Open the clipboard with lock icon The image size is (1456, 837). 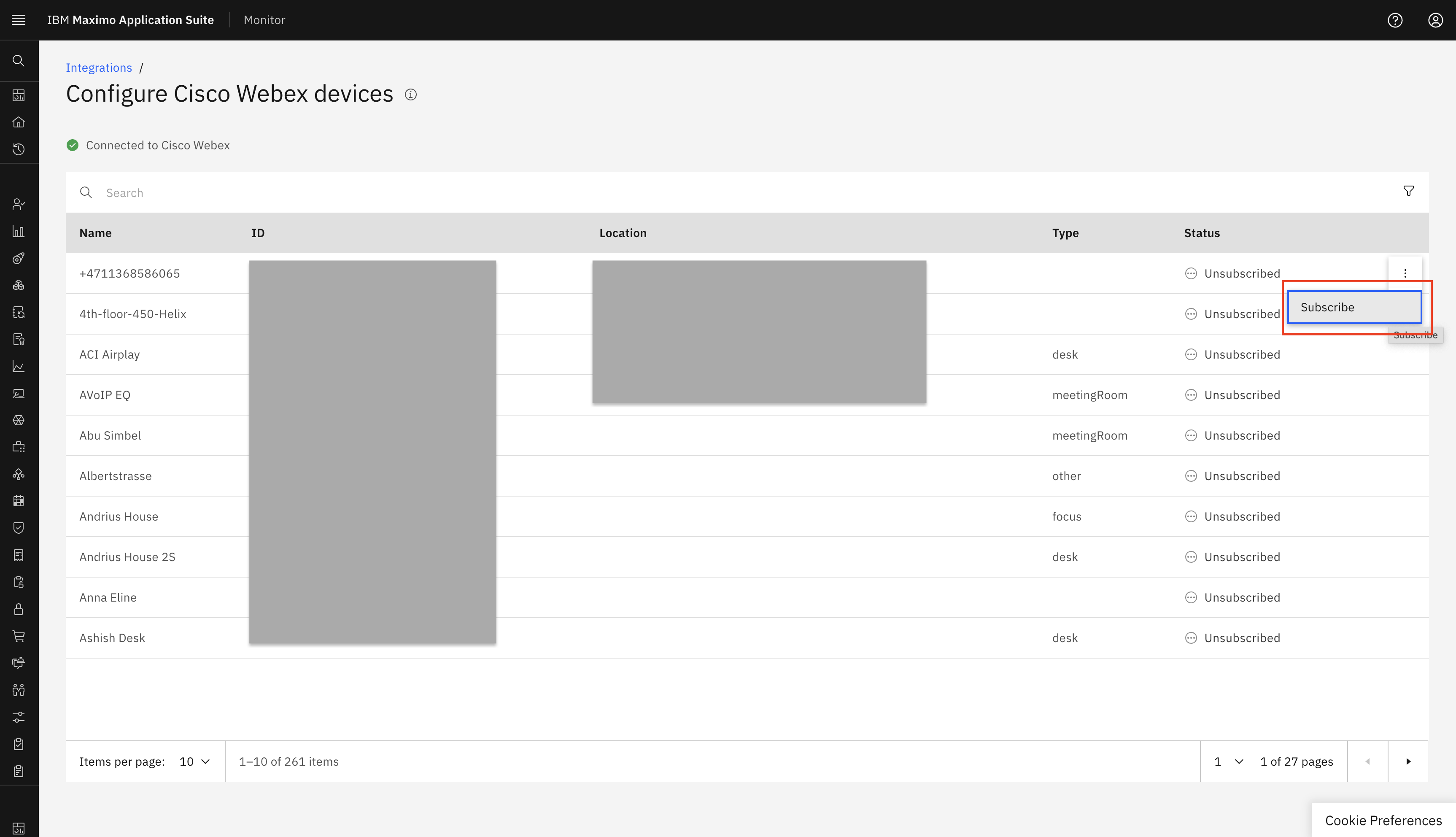pyautogui.click(x=19, y=582)
